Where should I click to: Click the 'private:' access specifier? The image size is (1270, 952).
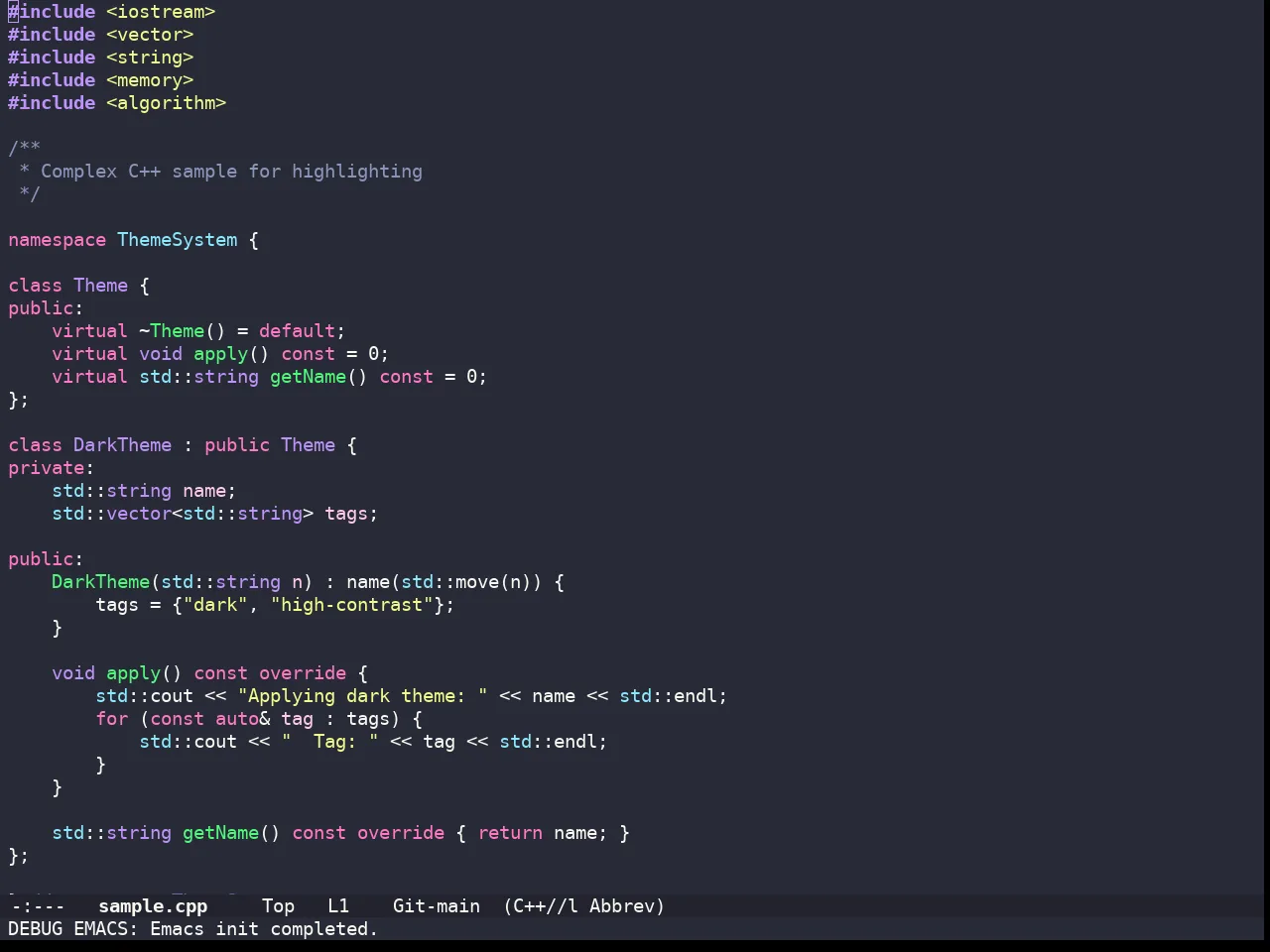[52, 468]
